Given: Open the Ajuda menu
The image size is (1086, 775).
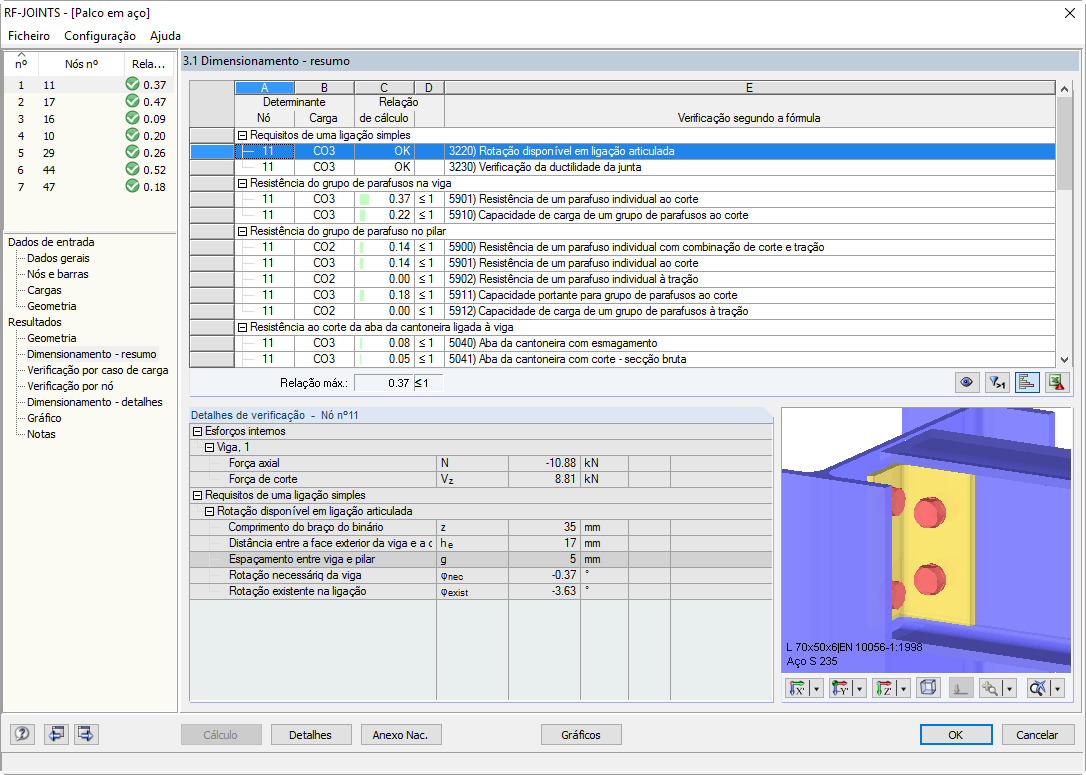Looking at the screenshot, I should pos(166,35).
